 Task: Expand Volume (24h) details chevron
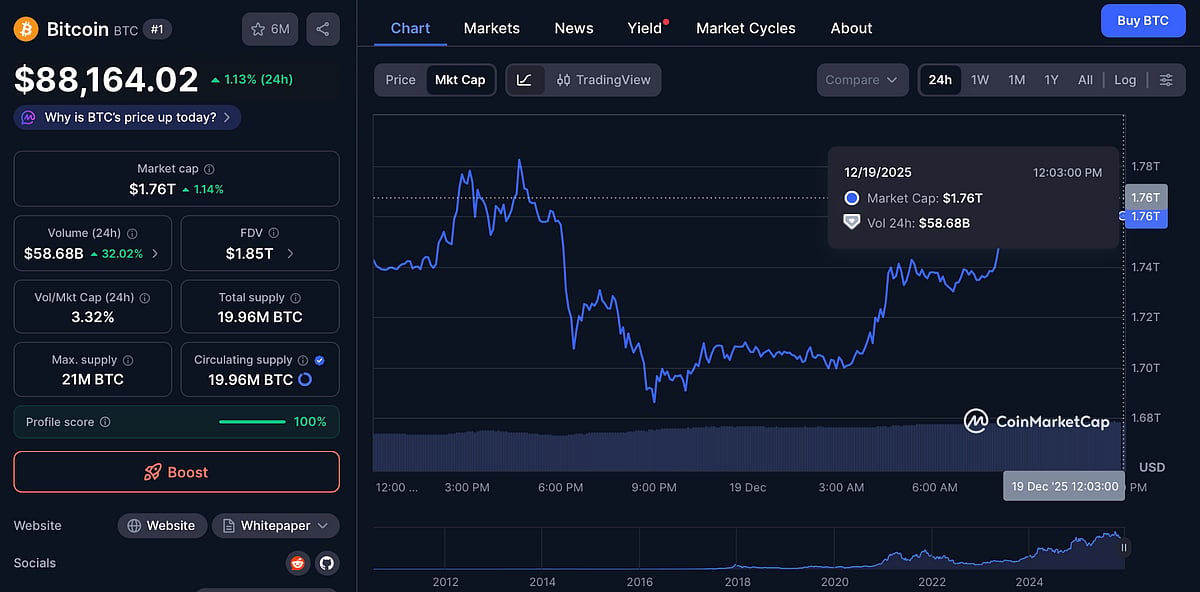(155, 254)
